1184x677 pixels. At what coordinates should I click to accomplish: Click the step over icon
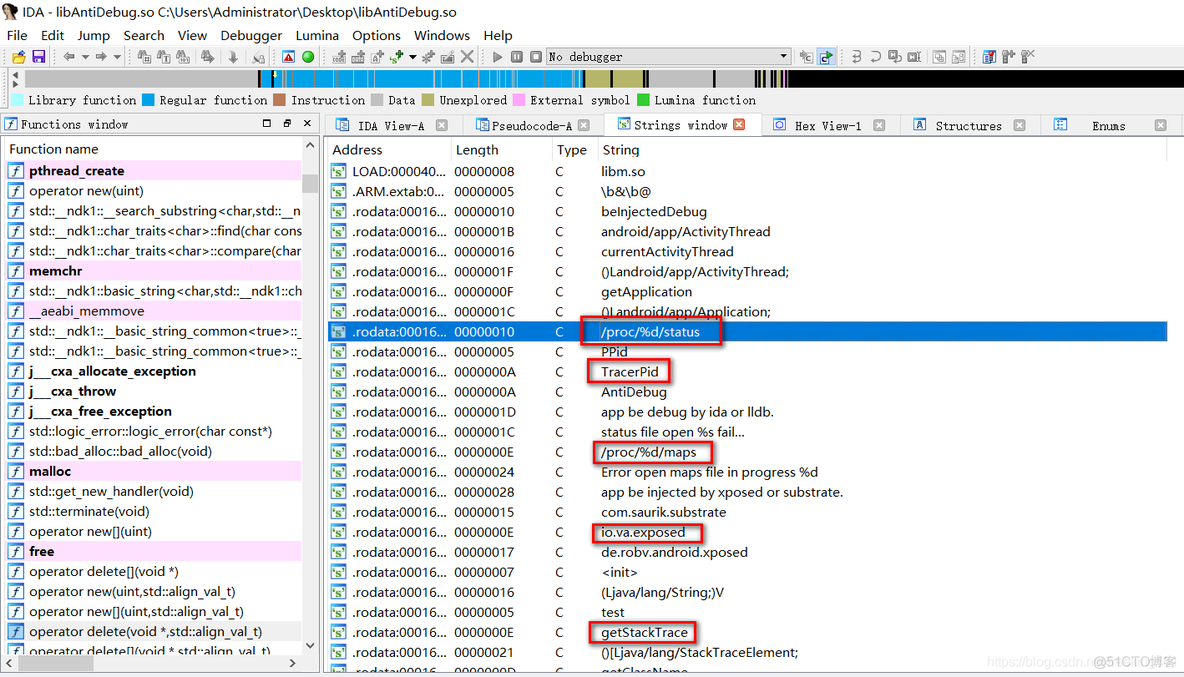click(x=875, y=57)
